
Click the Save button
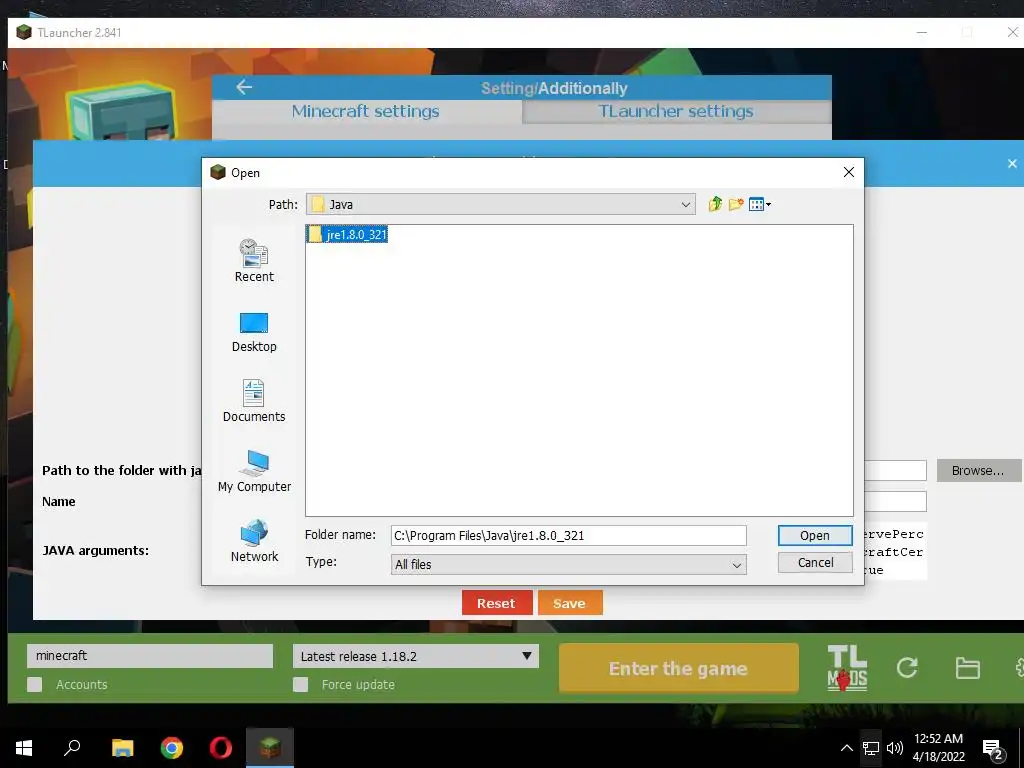point(569,603)
